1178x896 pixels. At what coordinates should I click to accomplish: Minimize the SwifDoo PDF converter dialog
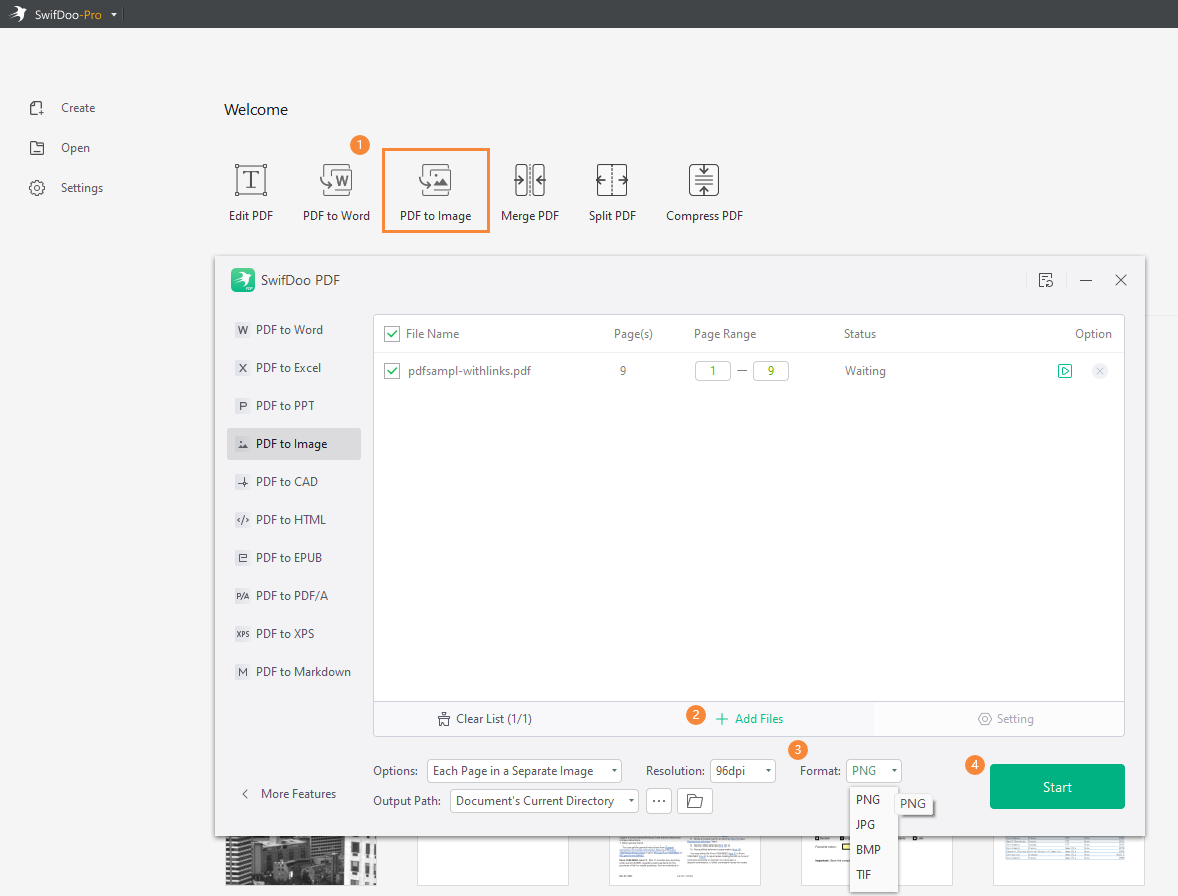1086,280
